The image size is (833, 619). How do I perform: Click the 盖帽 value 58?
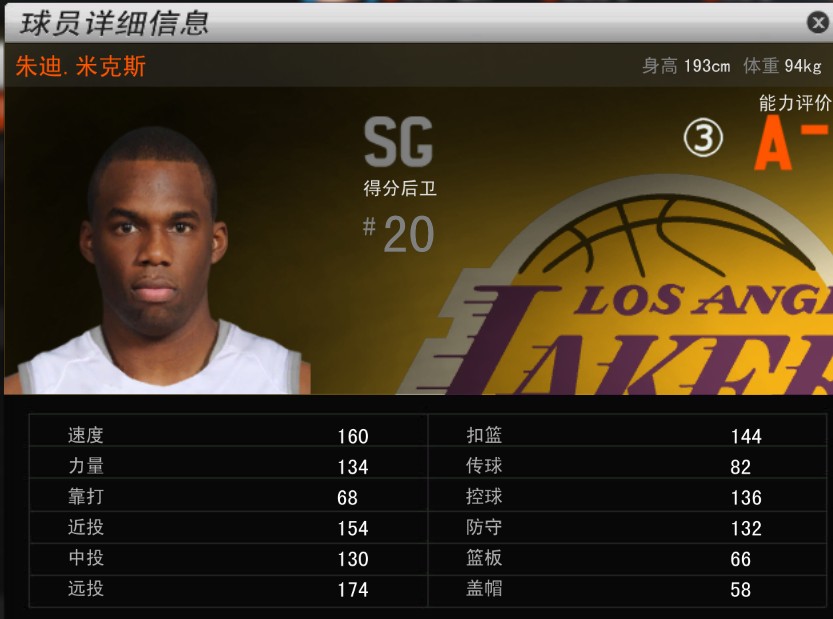740,590
